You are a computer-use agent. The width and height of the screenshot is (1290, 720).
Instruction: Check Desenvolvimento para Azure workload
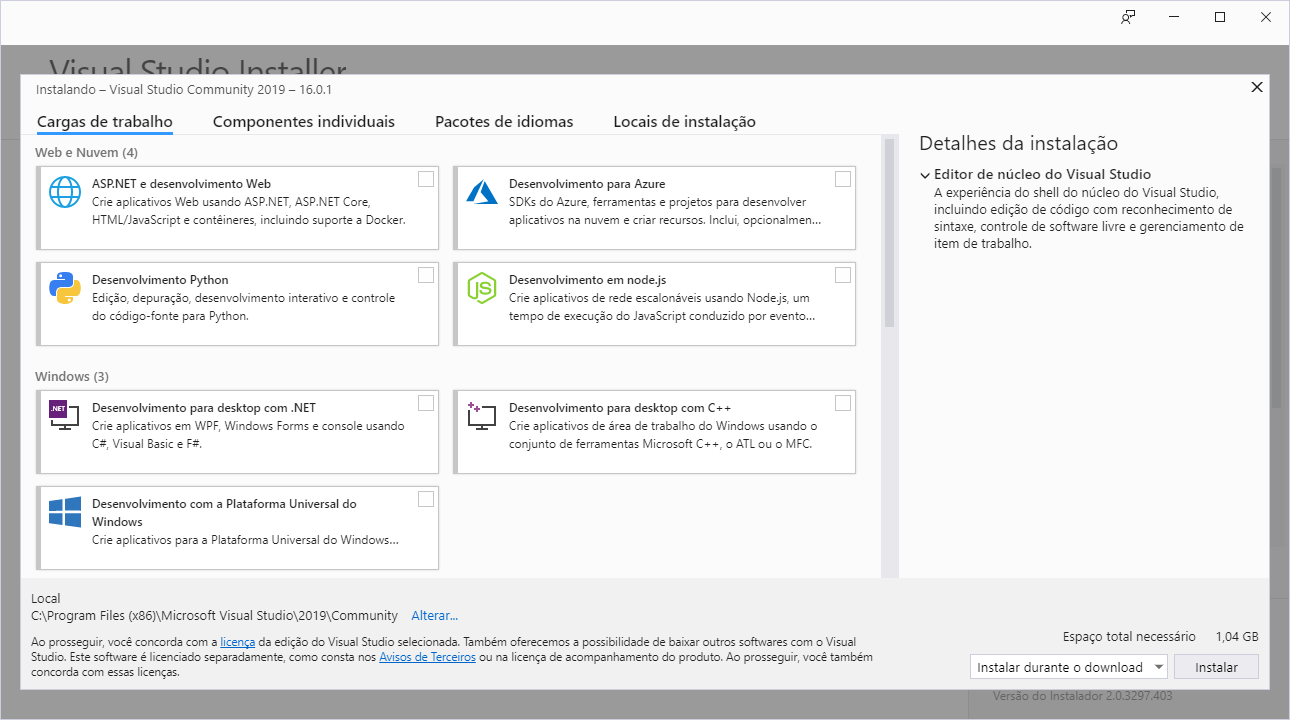pyautogui.click(x=843, y=179)
